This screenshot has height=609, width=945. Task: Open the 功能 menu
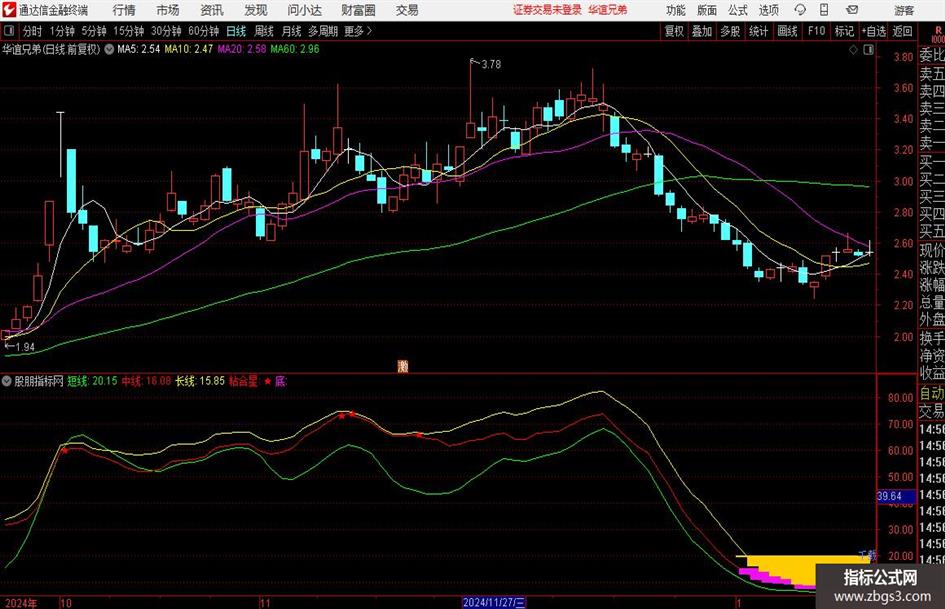coord(676,10)
